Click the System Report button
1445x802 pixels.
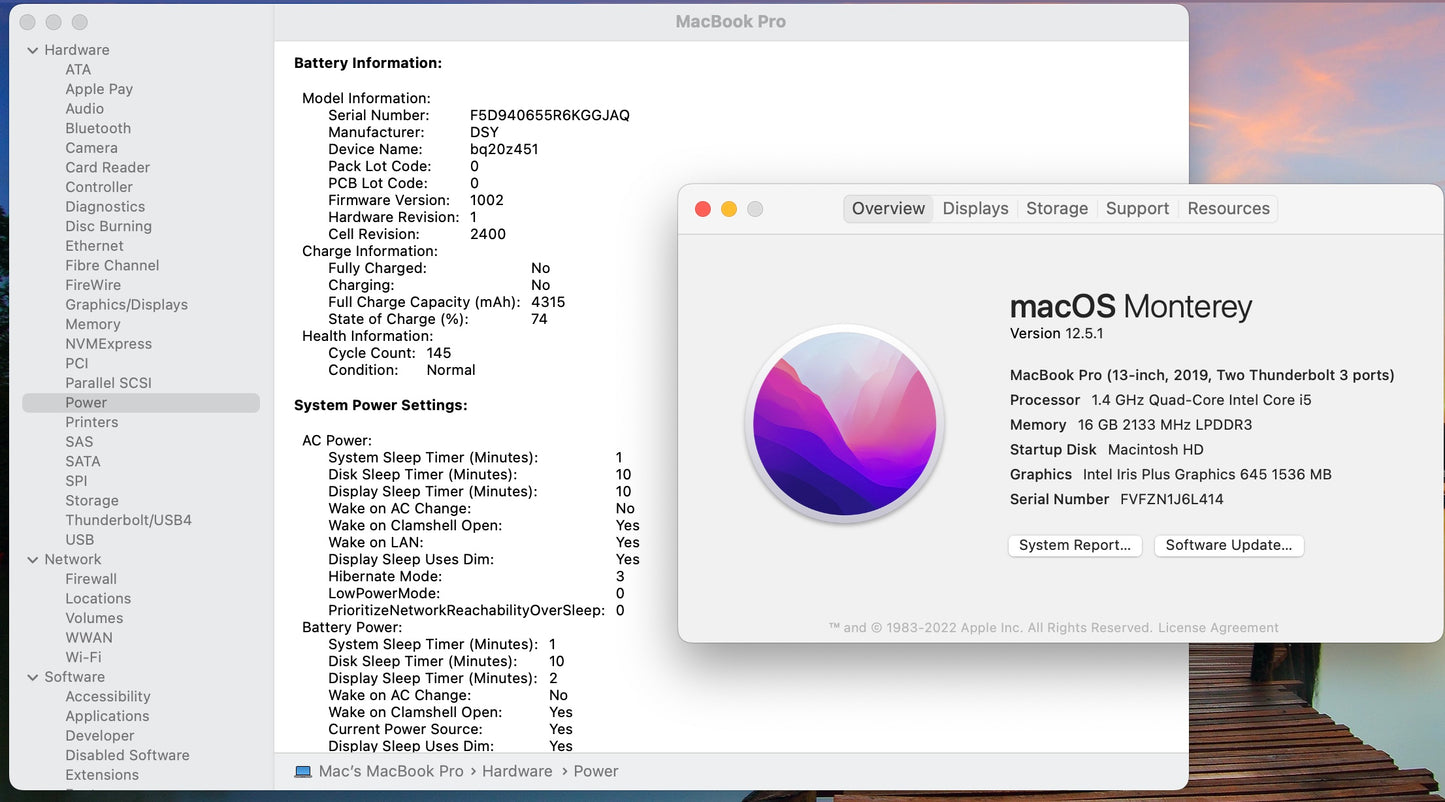[x=1074, y=545]
